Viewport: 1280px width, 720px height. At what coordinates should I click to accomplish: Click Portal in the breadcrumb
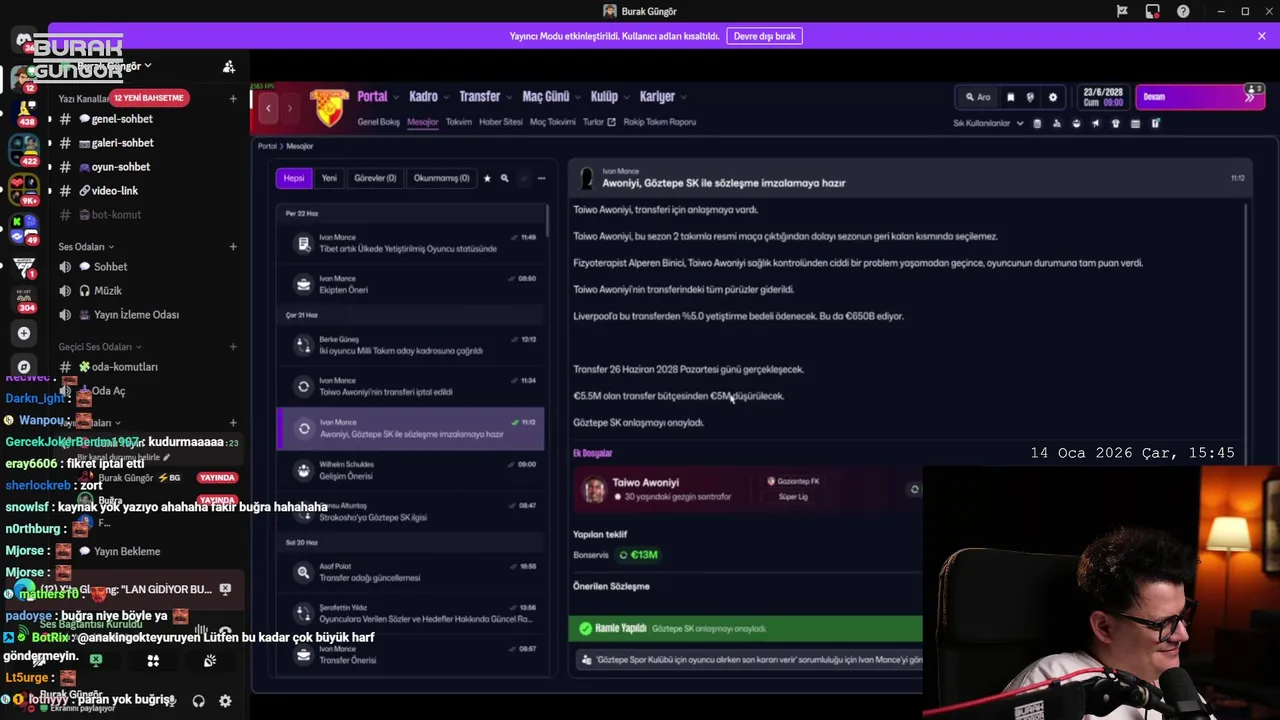[x=267, y=146]
